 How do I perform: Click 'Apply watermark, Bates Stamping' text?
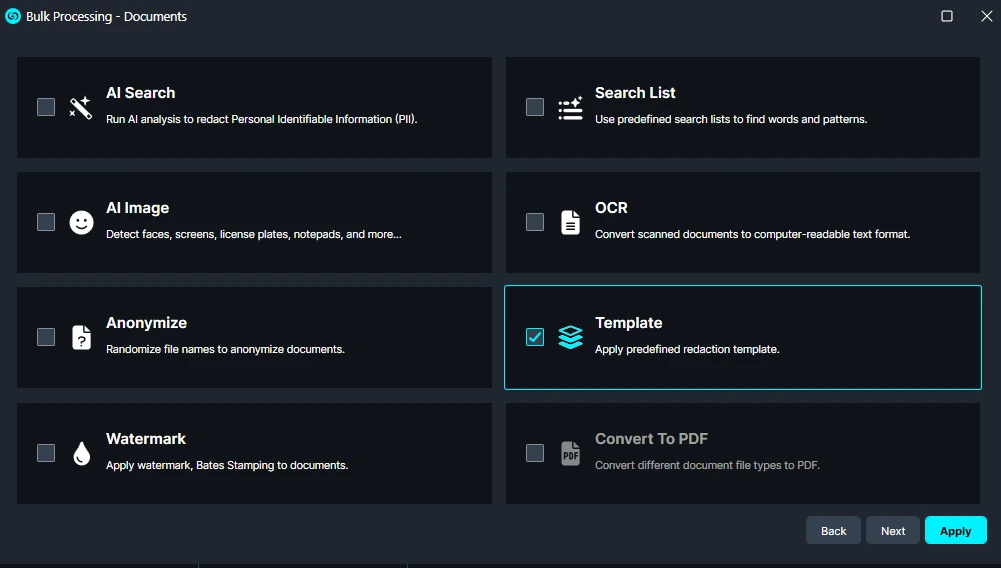[227, 465]
